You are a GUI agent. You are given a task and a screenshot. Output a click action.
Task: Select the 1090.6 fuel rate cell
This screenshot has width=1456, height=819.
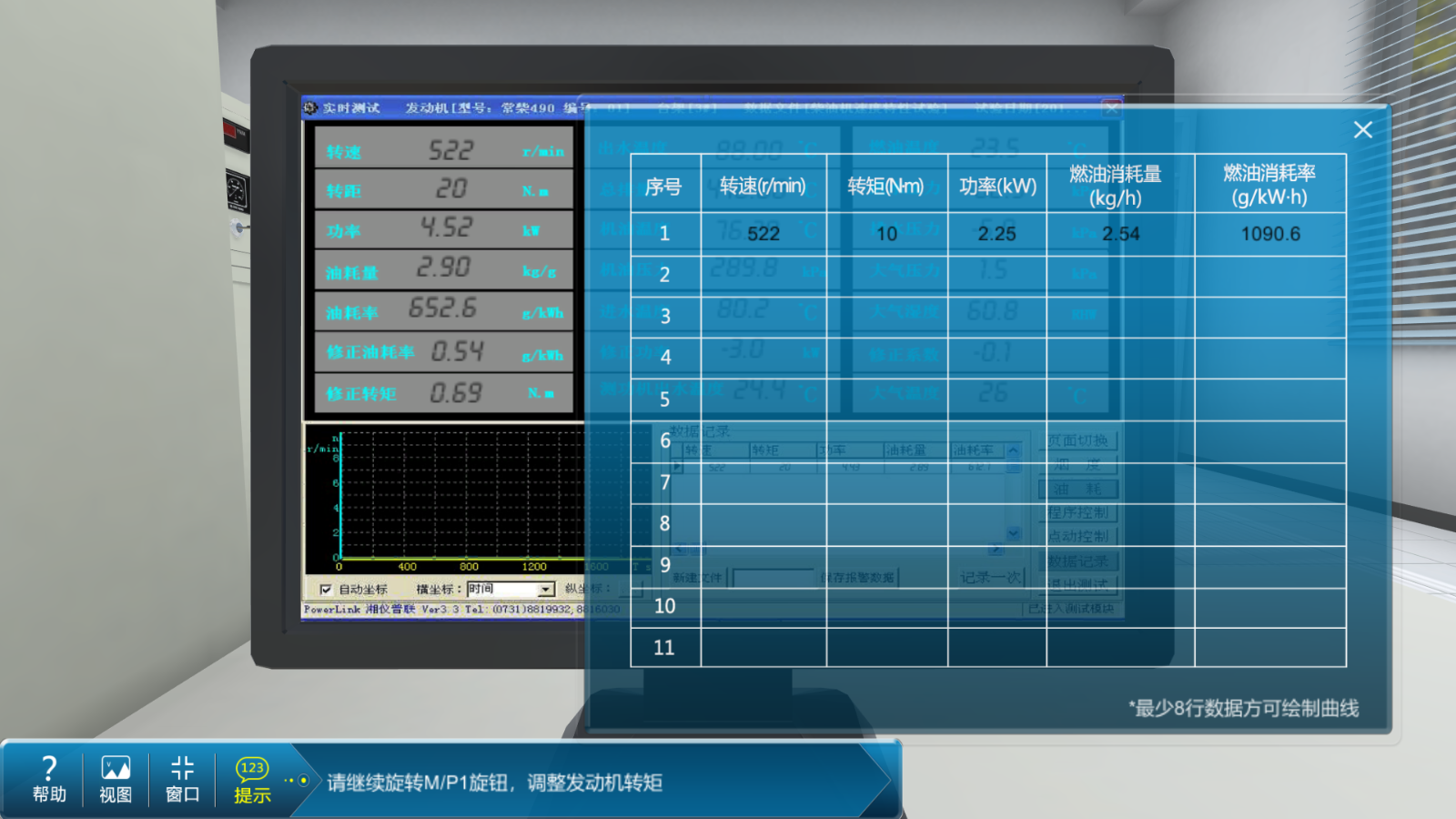(1270, 234)
